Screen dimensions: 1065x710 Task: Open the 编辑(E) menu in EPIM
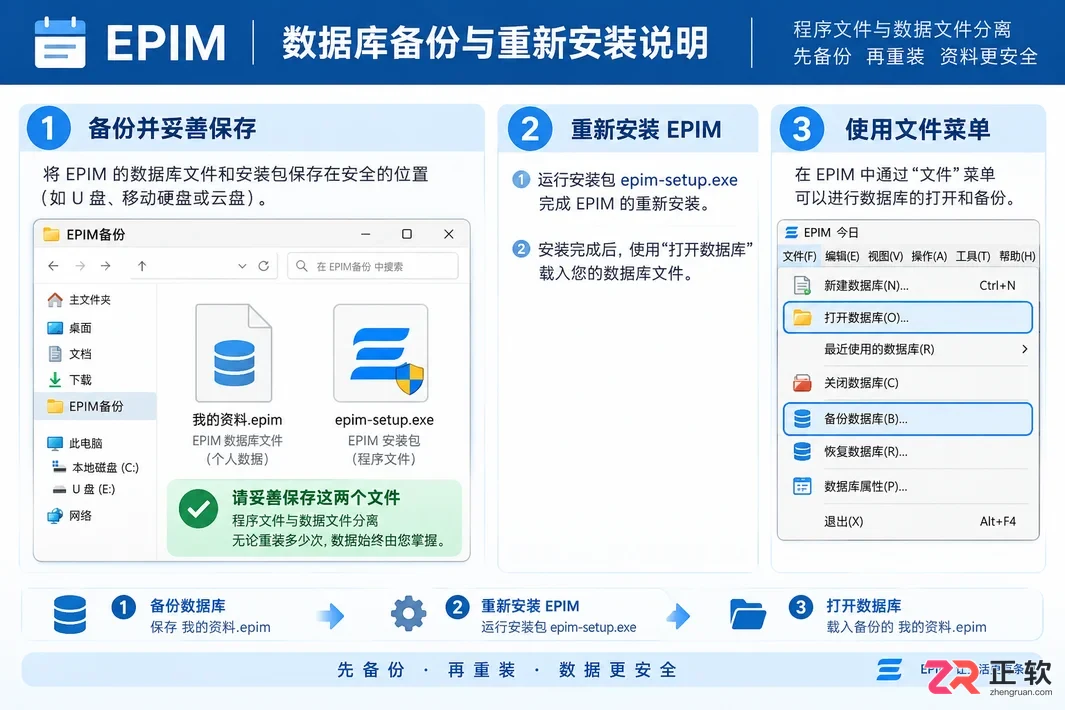coord(842,256)
